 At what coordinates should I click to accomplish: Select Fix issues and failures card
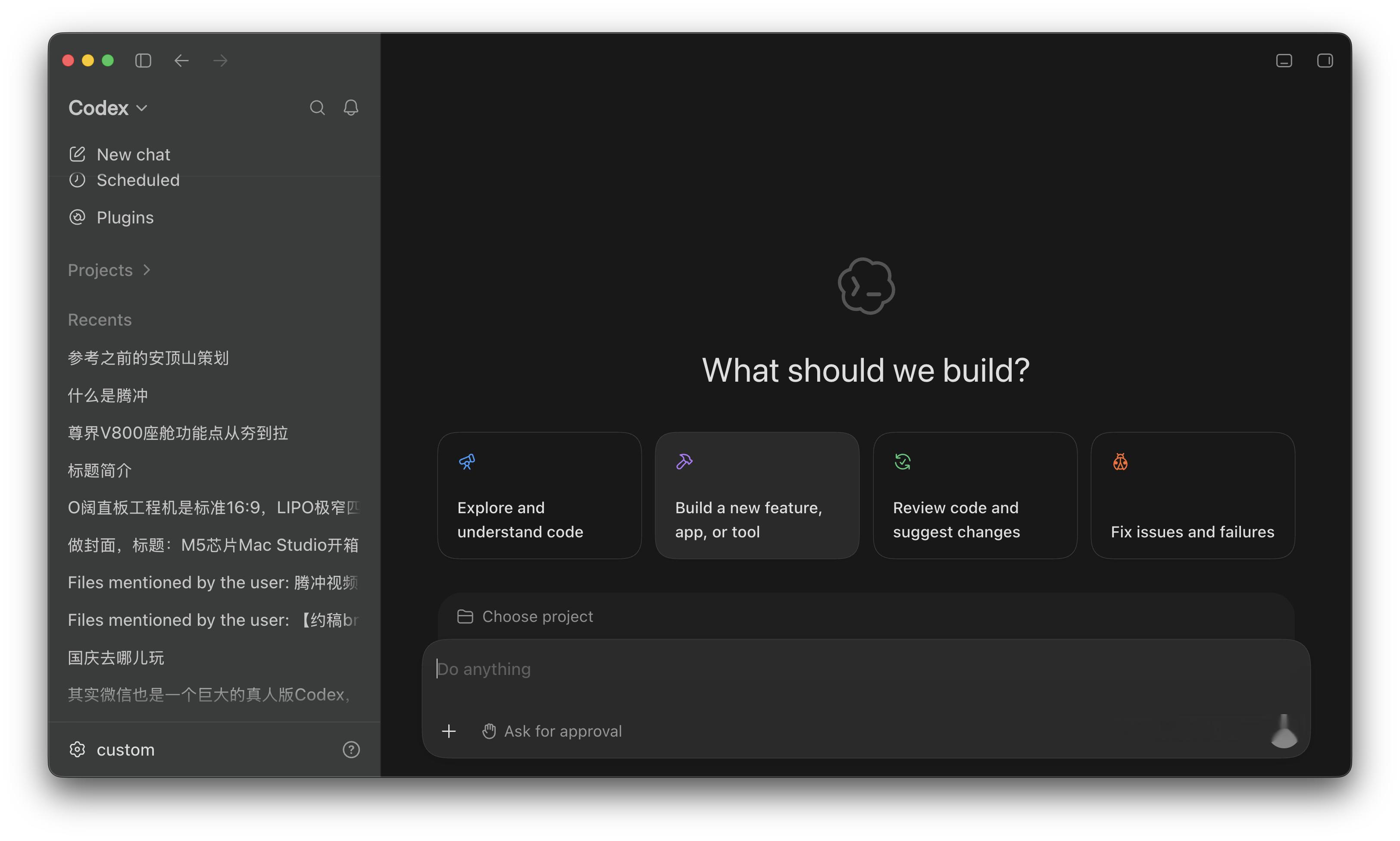pos(1193,495)
